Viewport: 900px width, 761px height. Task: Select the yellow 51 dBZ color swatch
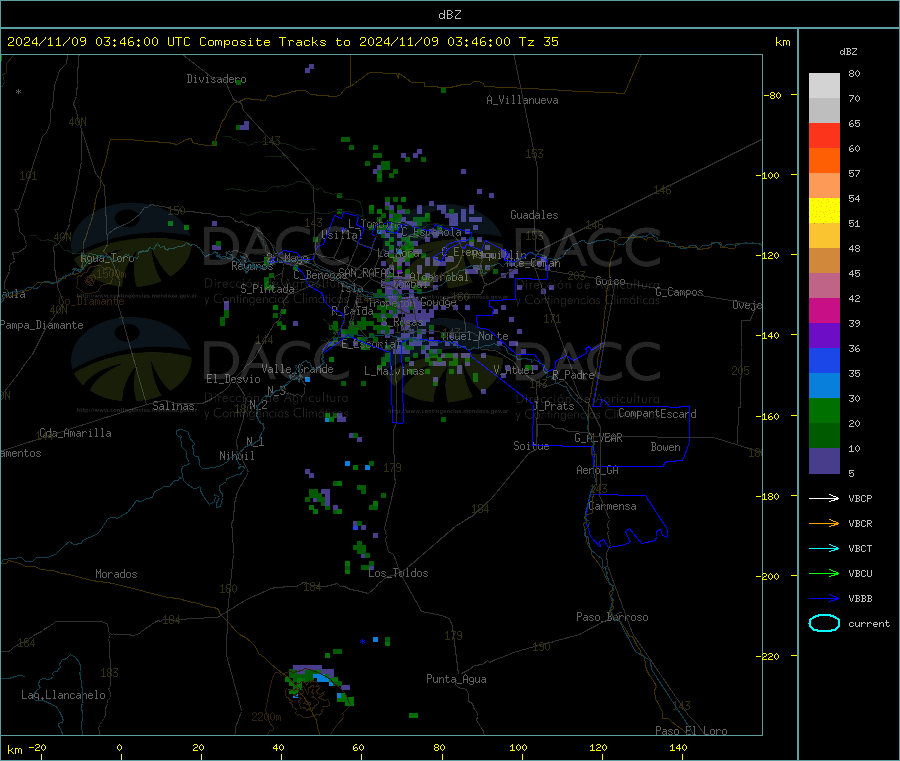824,211
